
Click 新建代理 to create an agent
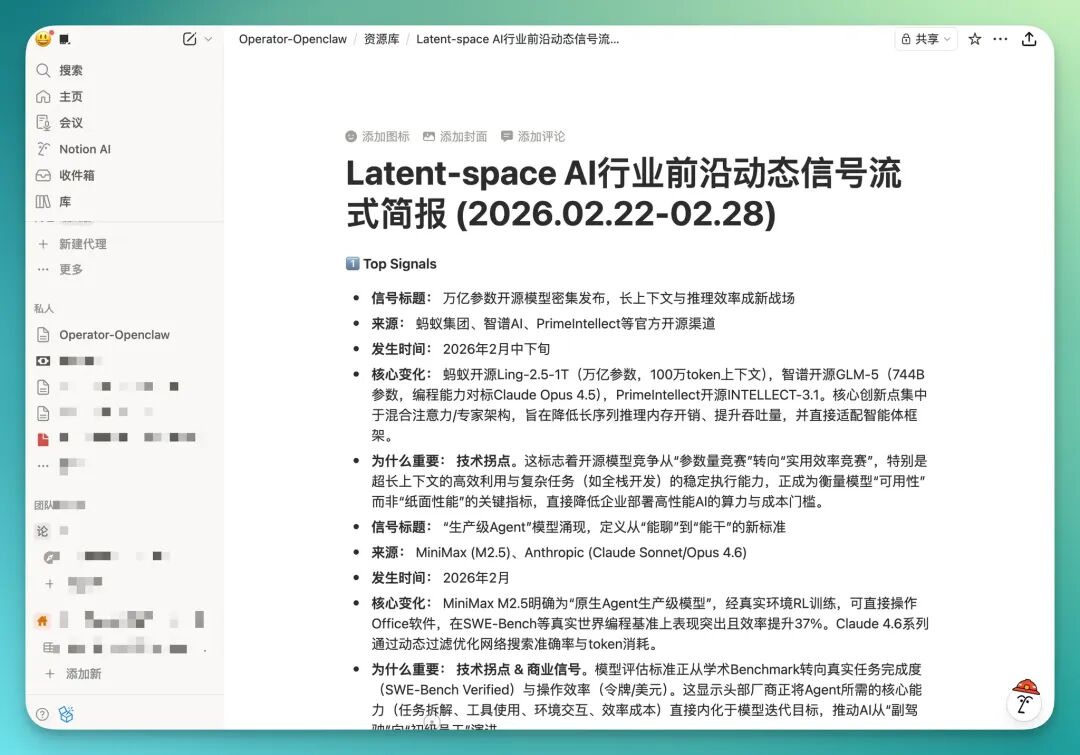click(x=83, y=244)
